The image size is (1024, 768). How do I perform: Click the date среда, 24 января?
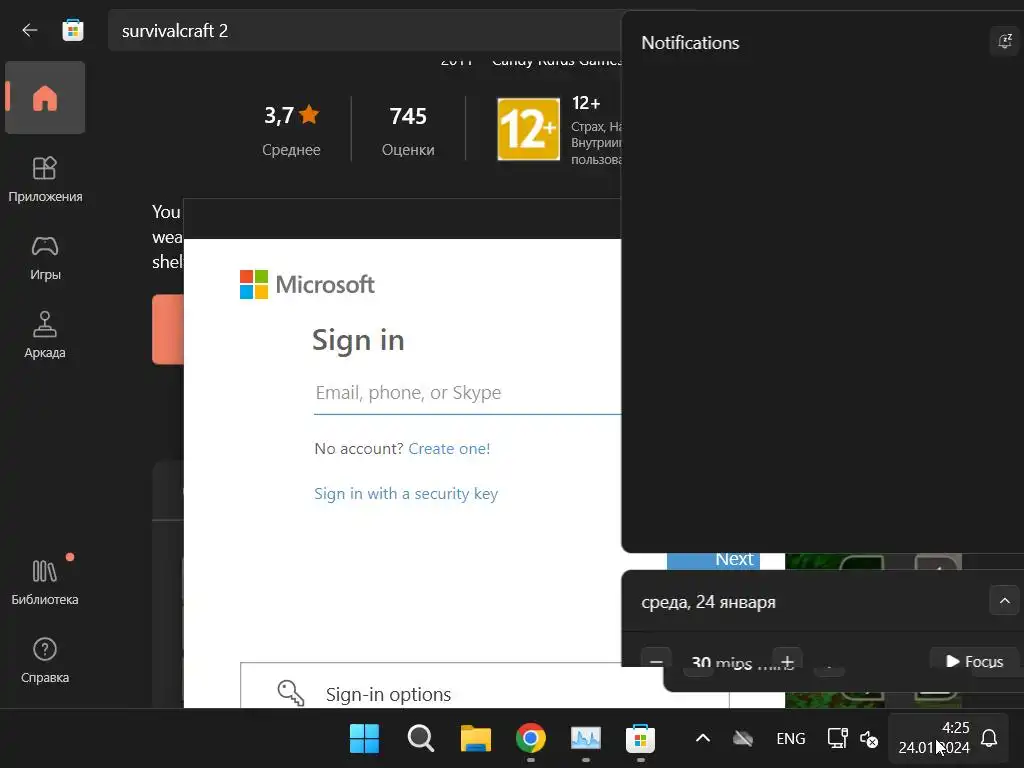click(x=709, y=601)
